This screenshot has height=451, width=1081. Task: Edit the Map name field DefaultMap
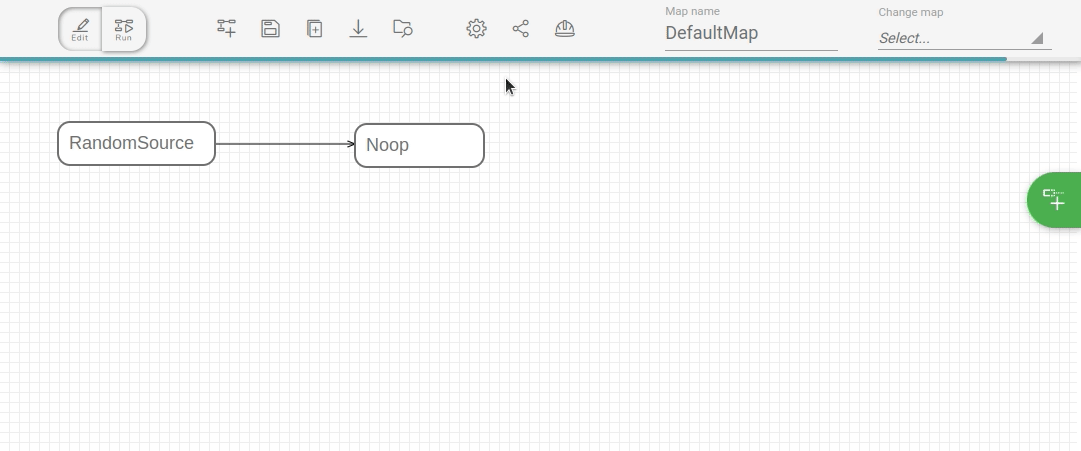tap(751, 33)
